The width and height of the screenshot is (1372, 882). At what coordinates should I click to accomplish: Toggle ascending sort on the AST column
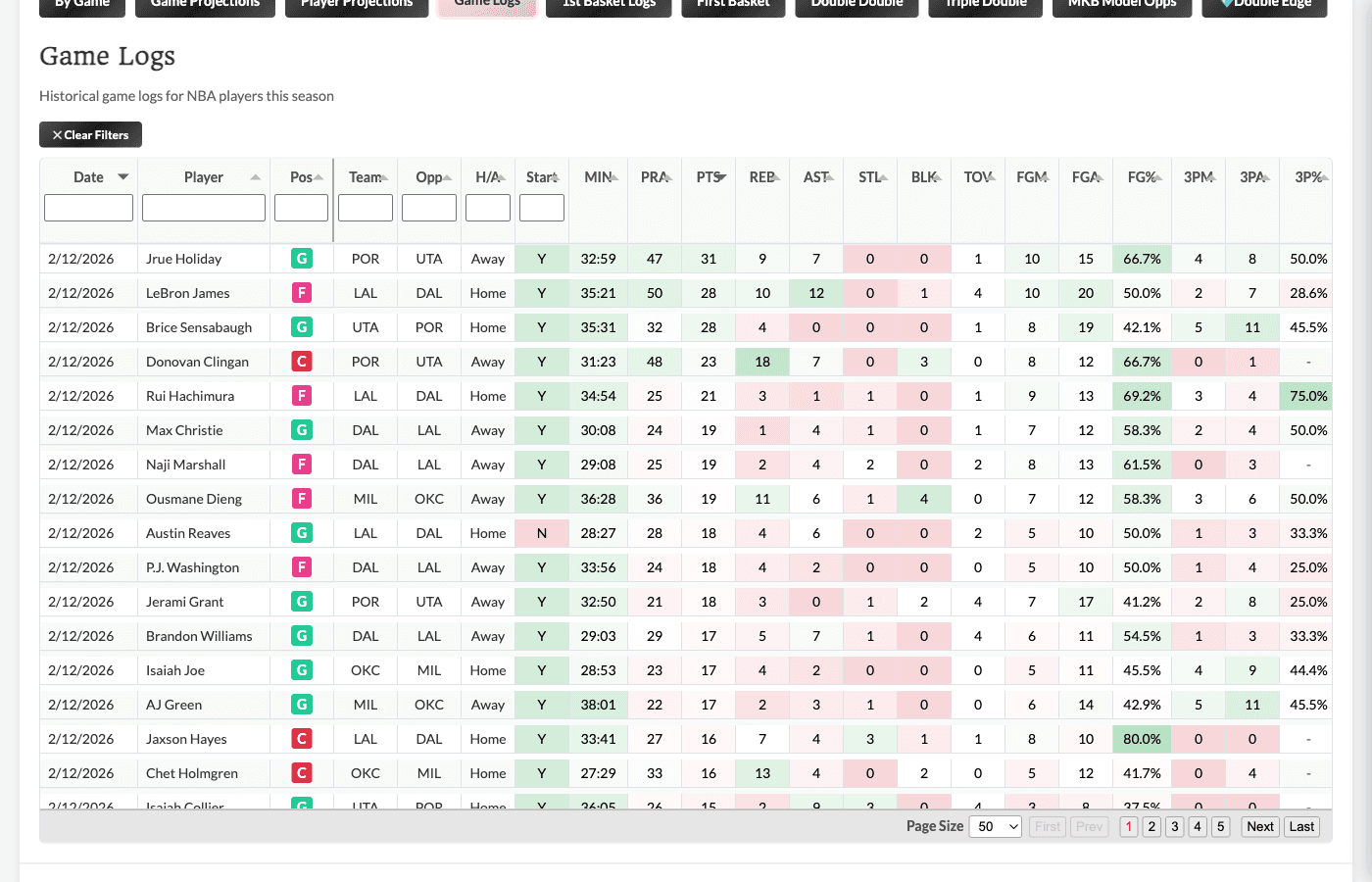(830, 176)
